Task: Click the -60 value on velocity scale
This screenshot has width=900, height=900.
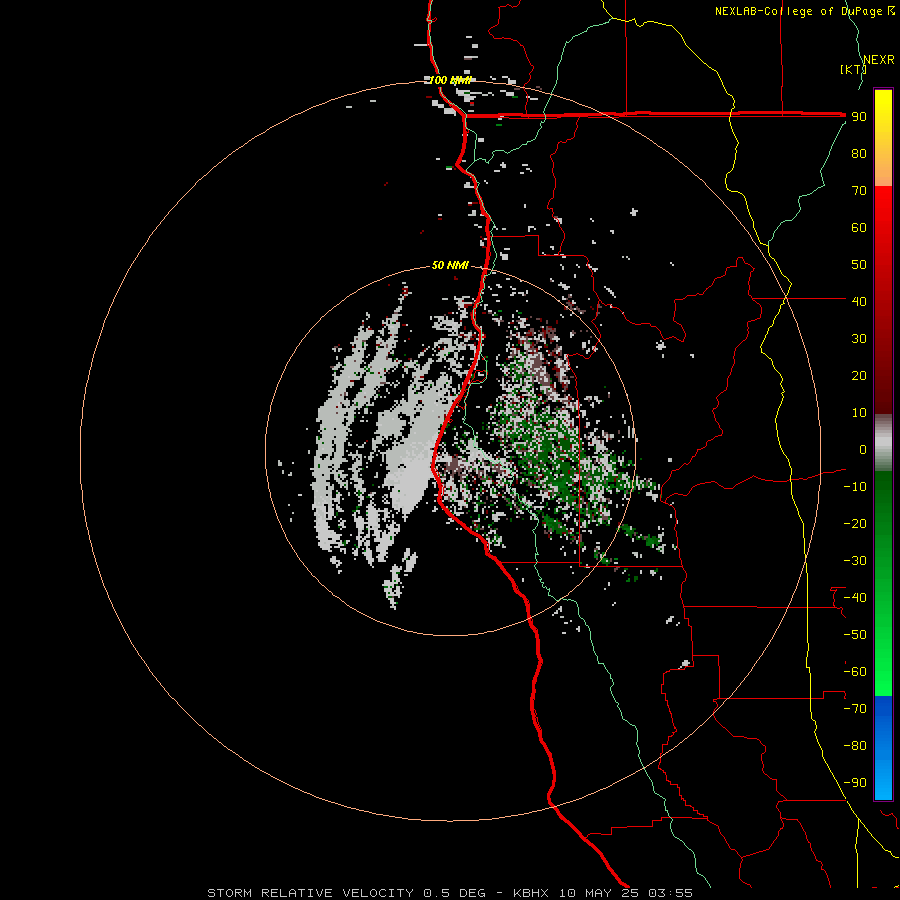Action: click(x=855, y=672)
